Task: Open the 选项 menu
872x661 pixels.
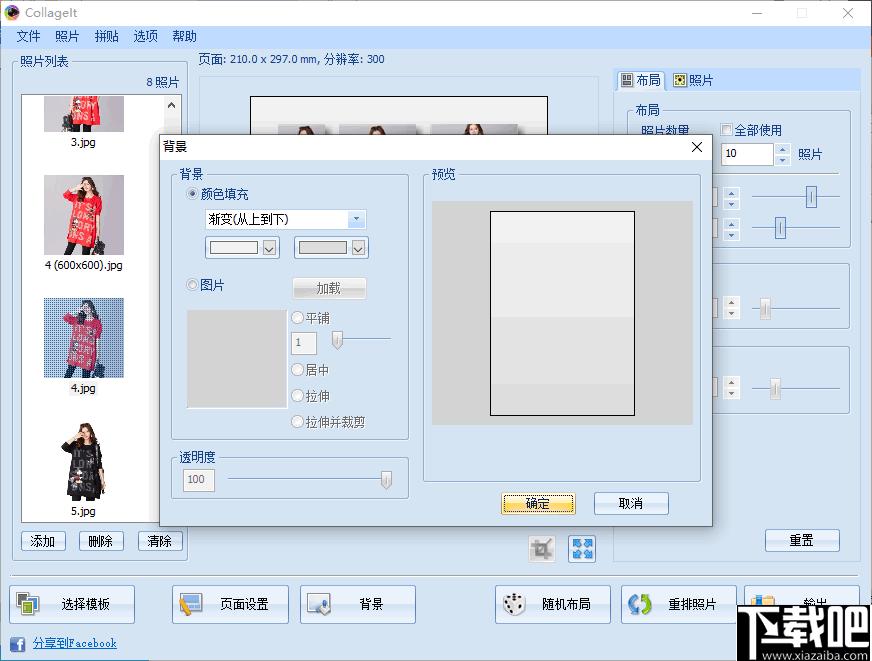Action: click(x=145, y=36)
